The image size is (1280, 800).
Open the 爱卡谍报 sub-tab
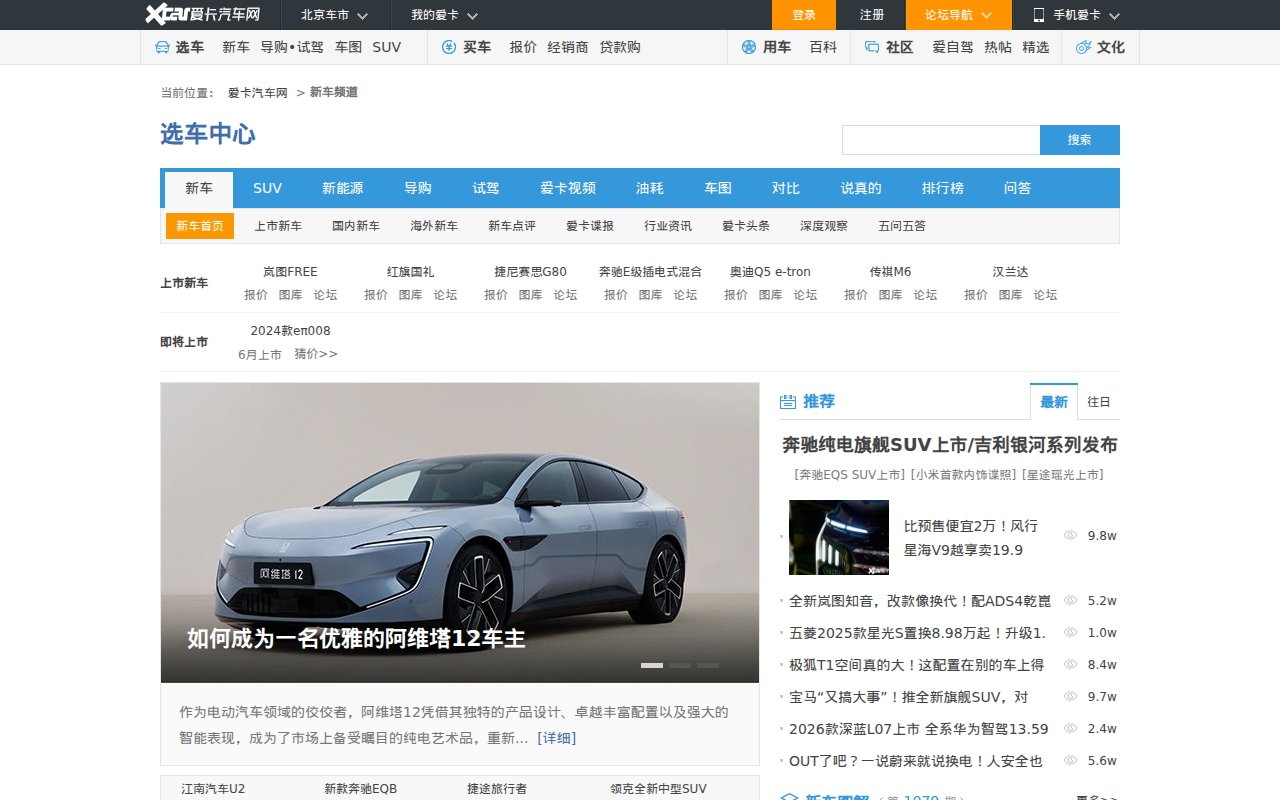(x=590, y=226)
